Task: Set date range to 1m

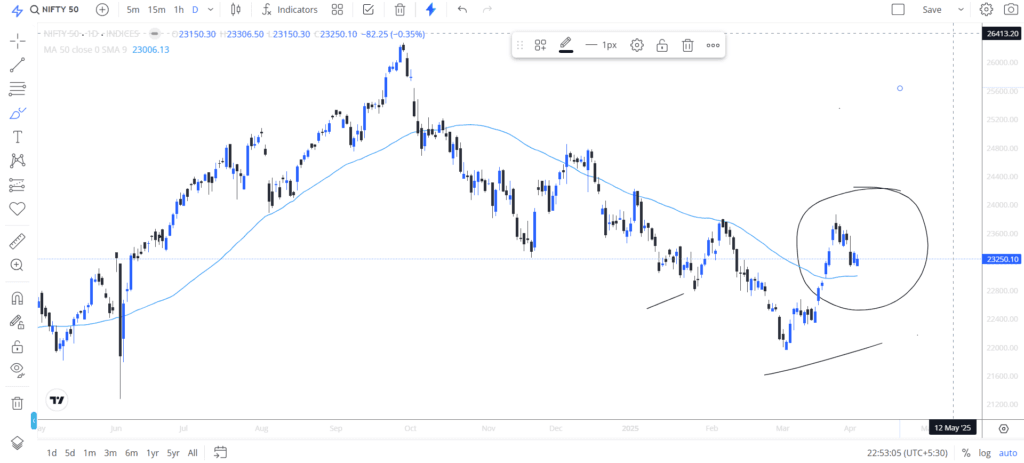Action: pyautogui.click(x=90, y=453)
